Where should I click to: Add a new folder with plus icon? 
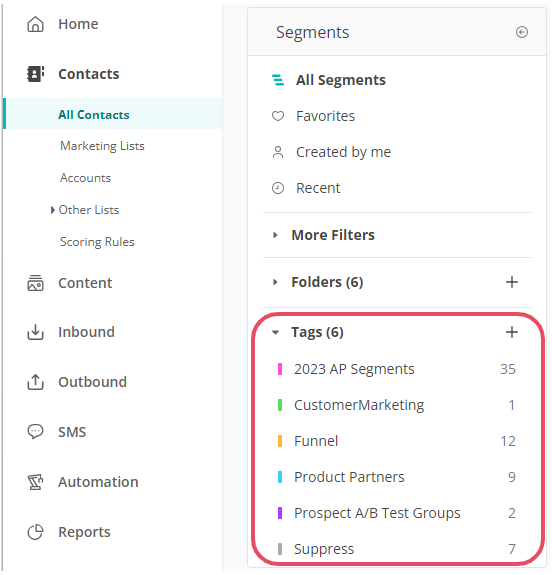click(512, 282)
